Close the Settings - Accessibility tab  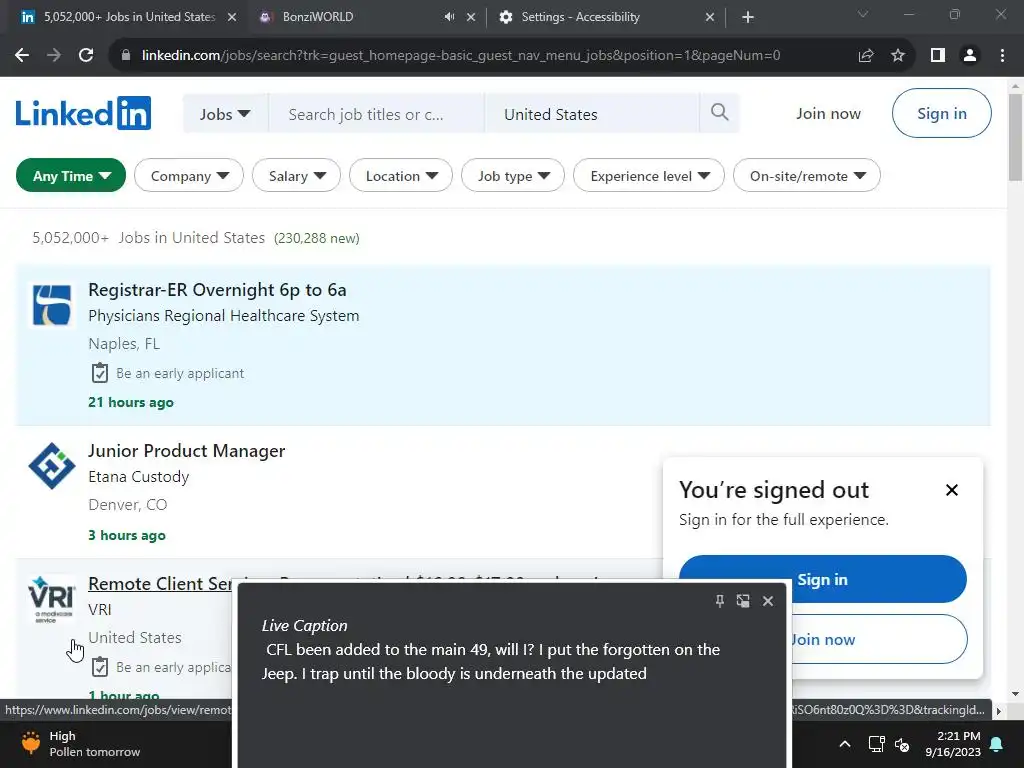[x=710, y=17]
